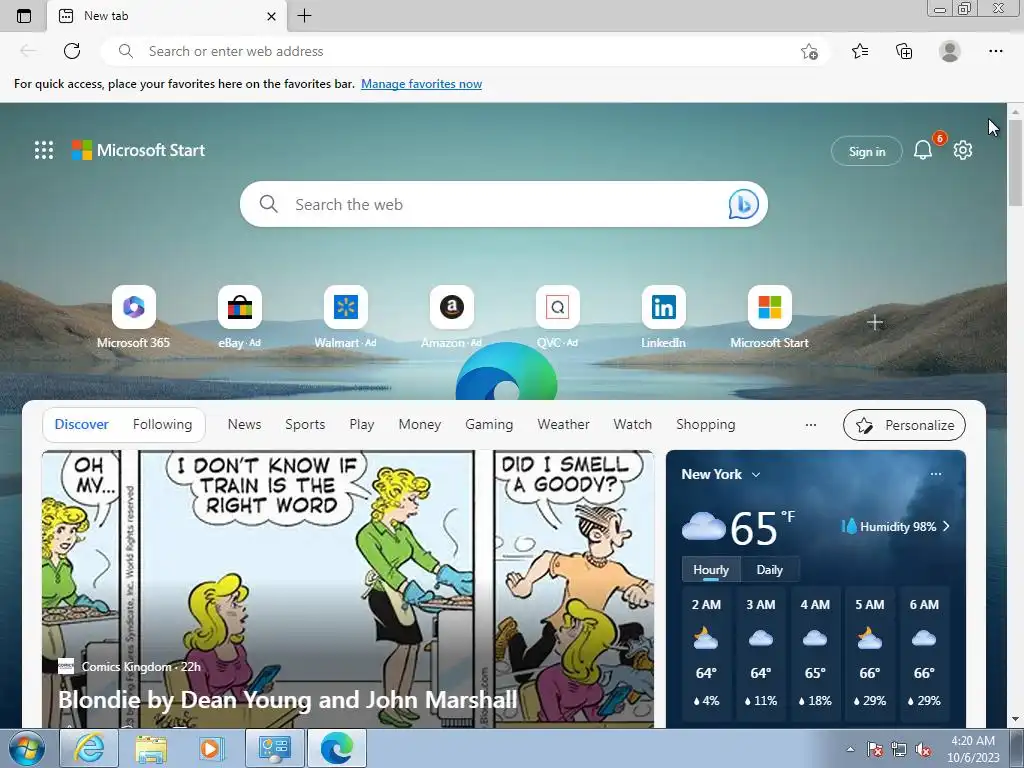Open page settings gear icon
Screen dimensions: 1024x768
(963, 150)
